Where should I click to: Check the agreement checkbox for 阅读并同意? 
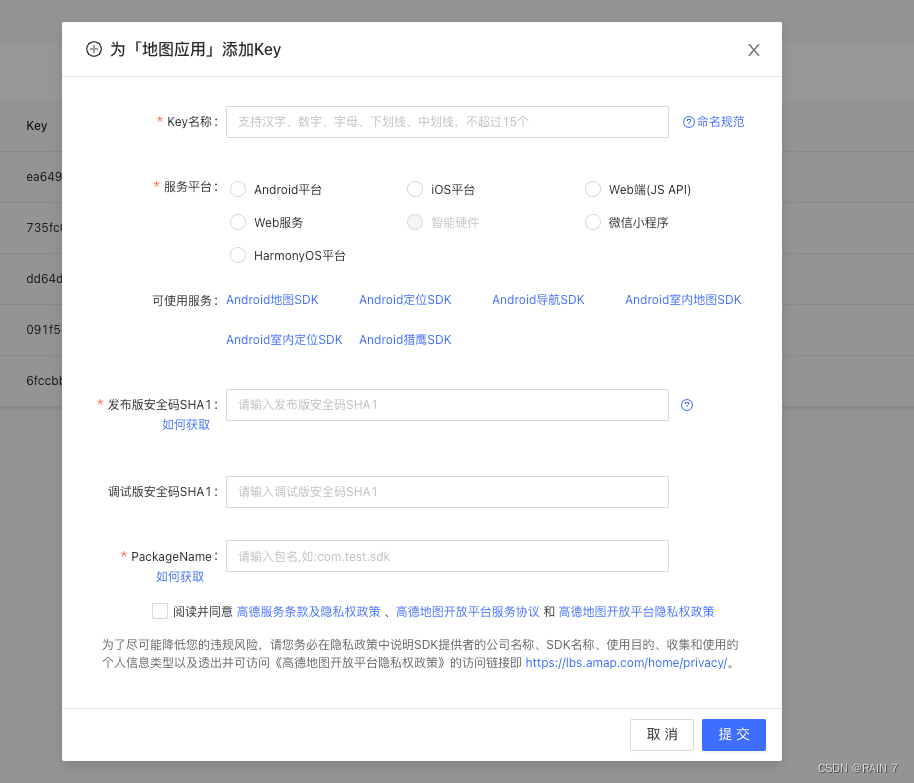[x=160, y=610]
